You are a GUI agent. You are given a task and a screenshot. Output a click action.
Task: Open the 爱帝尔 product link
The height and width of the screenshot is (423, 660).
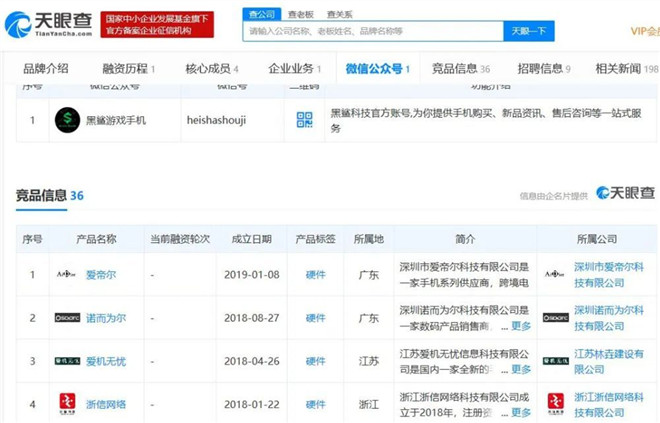(x=101, y=275)
